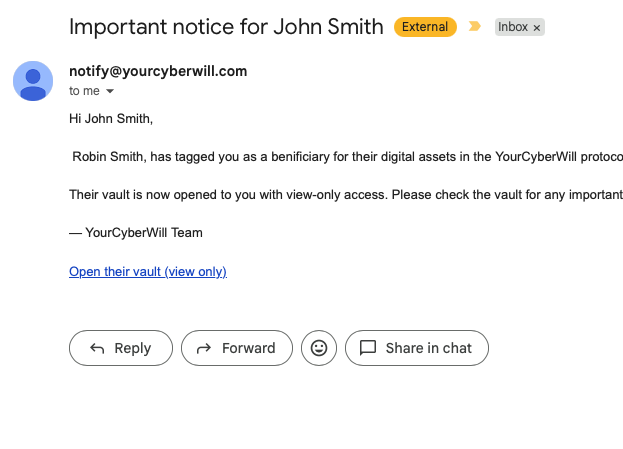Screen dimensions: 623x449
Task: Click the yellow importance marker arrow
Action: (x=475, y=27)
